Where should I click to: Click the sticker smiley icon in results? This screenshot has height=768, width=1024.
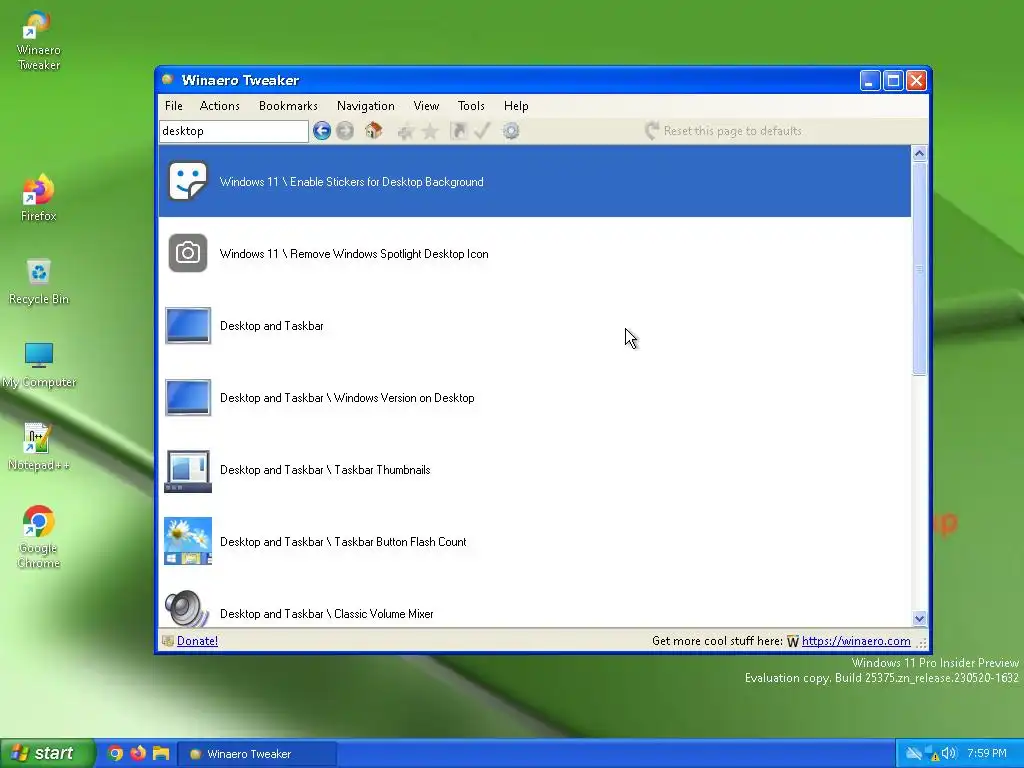click(188, 181)
